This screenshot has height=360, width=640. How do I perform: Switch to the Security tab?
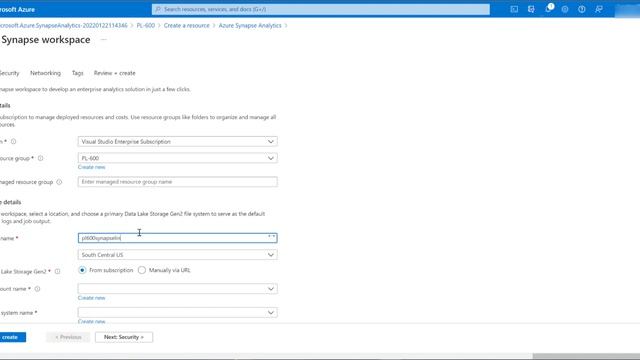9,73
